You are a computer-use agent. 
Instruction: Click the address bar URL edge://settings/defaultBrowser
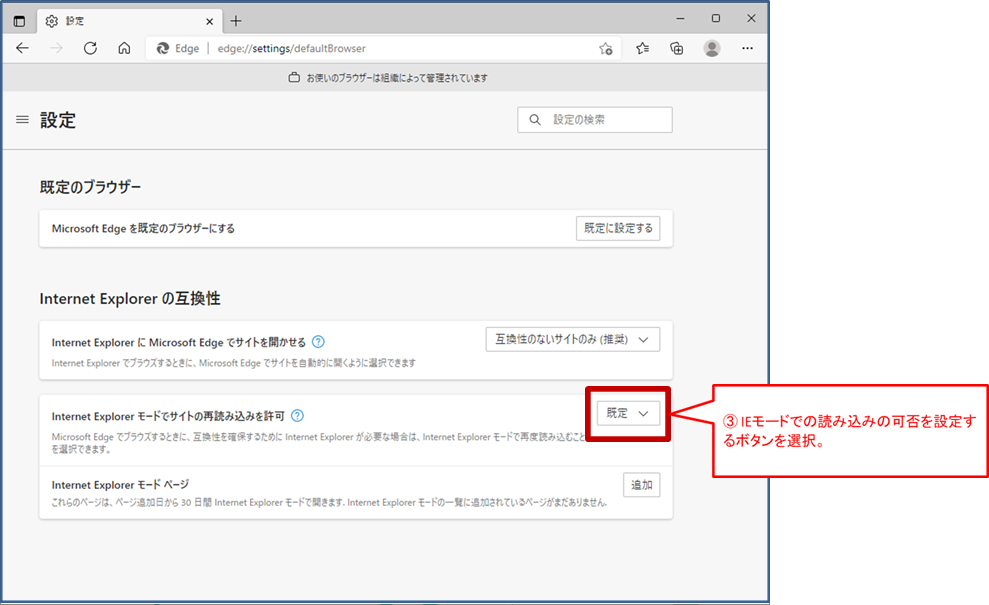(x=291, y=49)
